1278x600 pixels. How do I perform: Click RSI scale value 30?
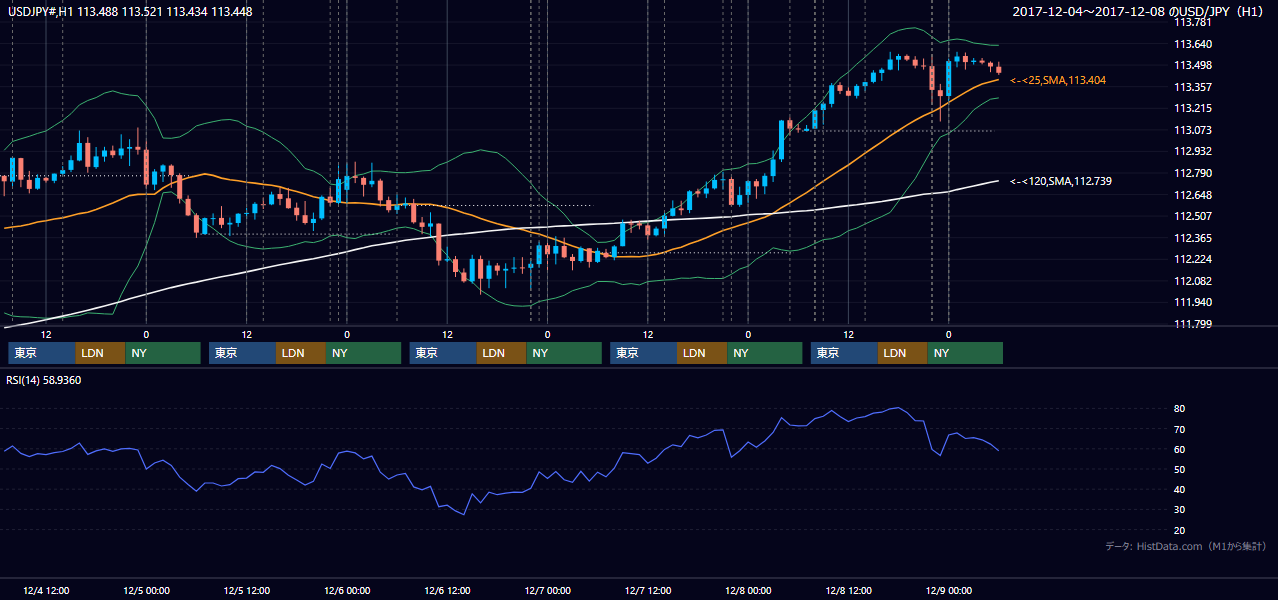[1179, 509]
